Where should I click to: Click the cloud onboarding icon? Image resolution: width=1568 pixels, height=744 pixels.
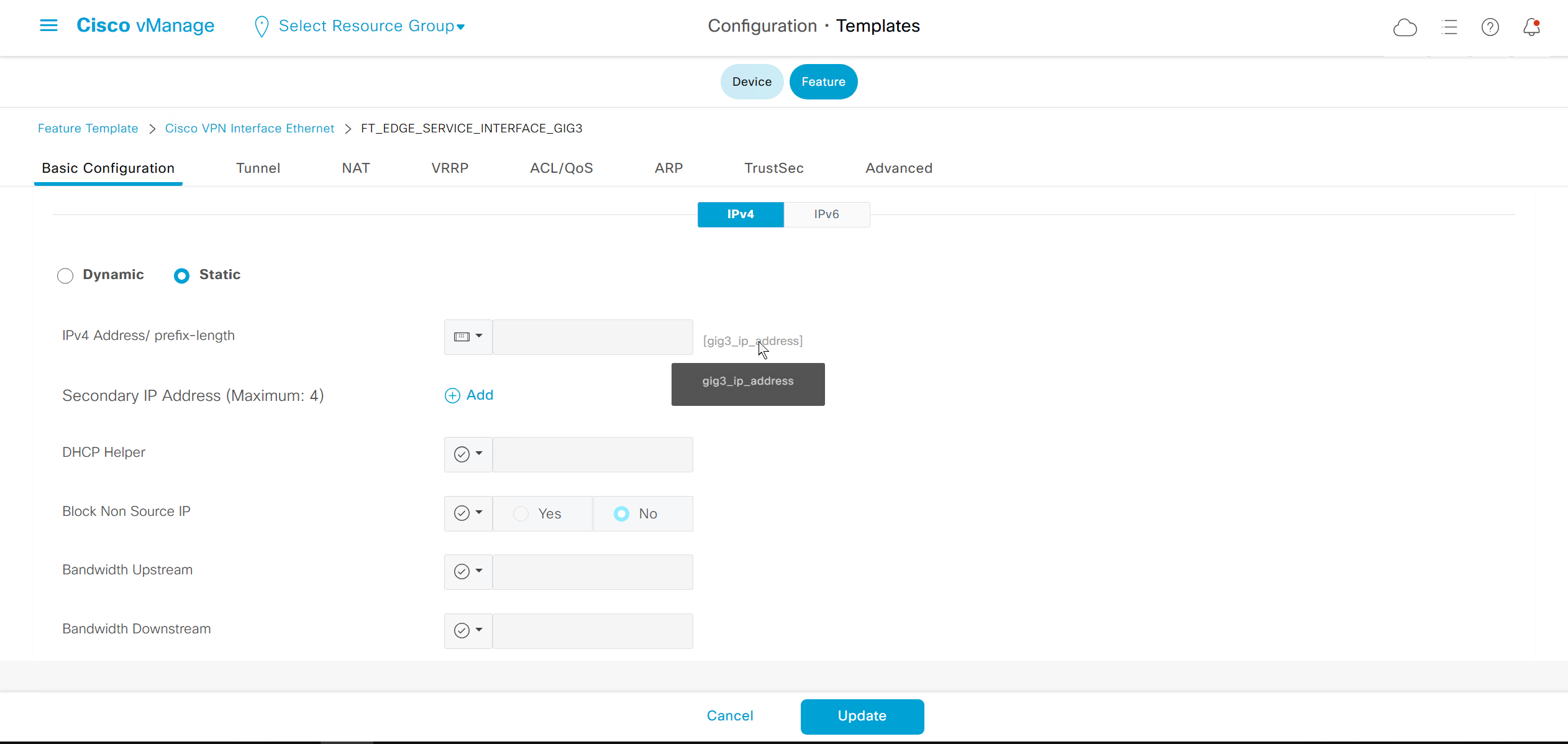tap(1405, 27)
